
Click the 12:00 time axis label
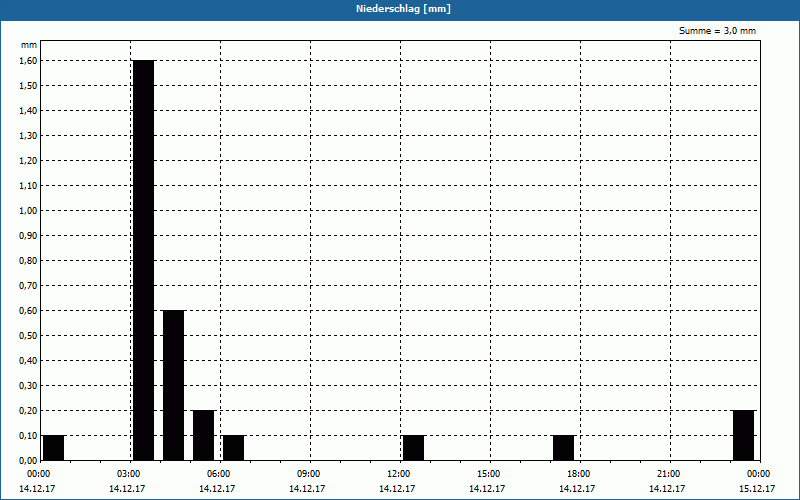[398, 474]
